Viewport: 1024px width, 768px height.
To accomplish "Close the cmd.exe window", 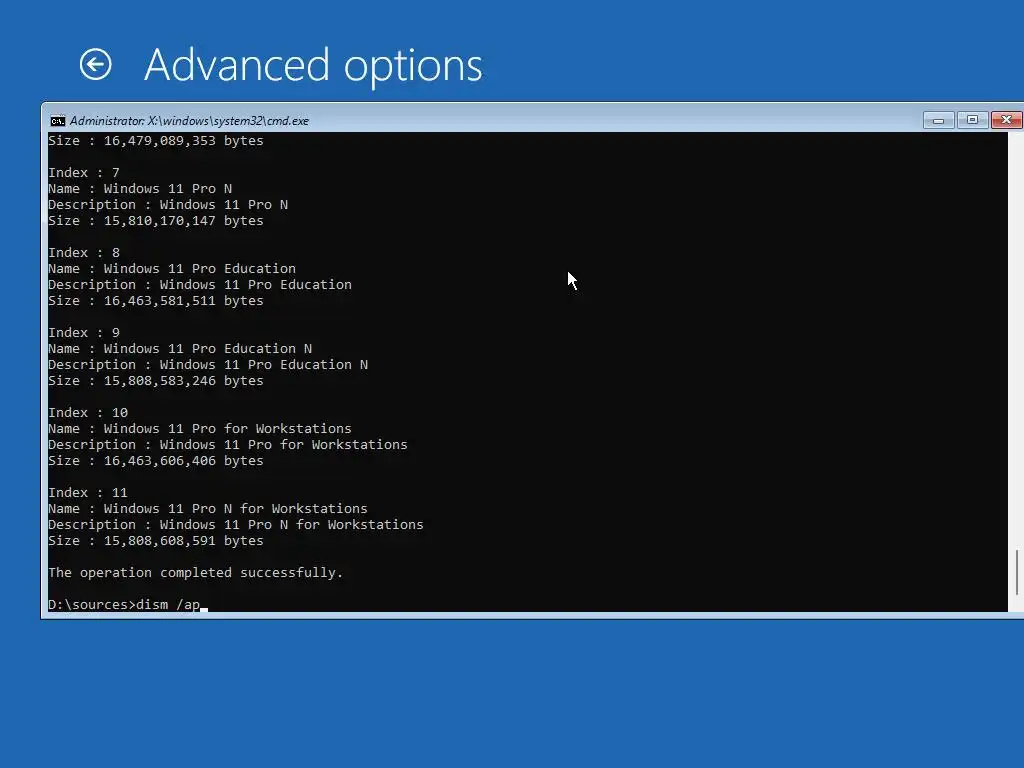I will pos(1006,120).
